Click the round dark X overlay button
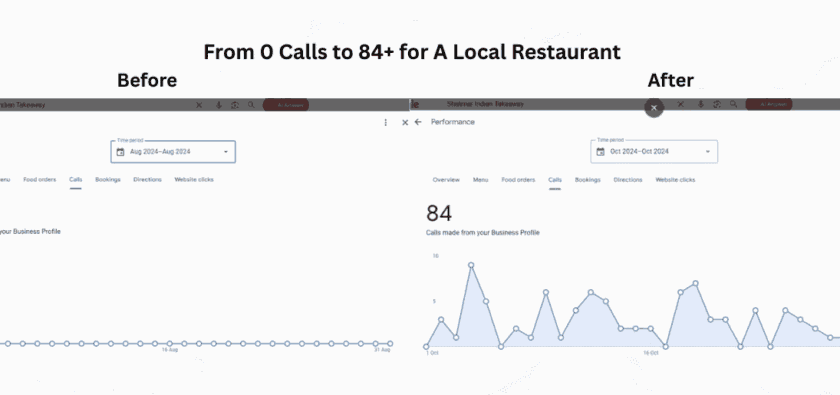 (x=654, y=108)
